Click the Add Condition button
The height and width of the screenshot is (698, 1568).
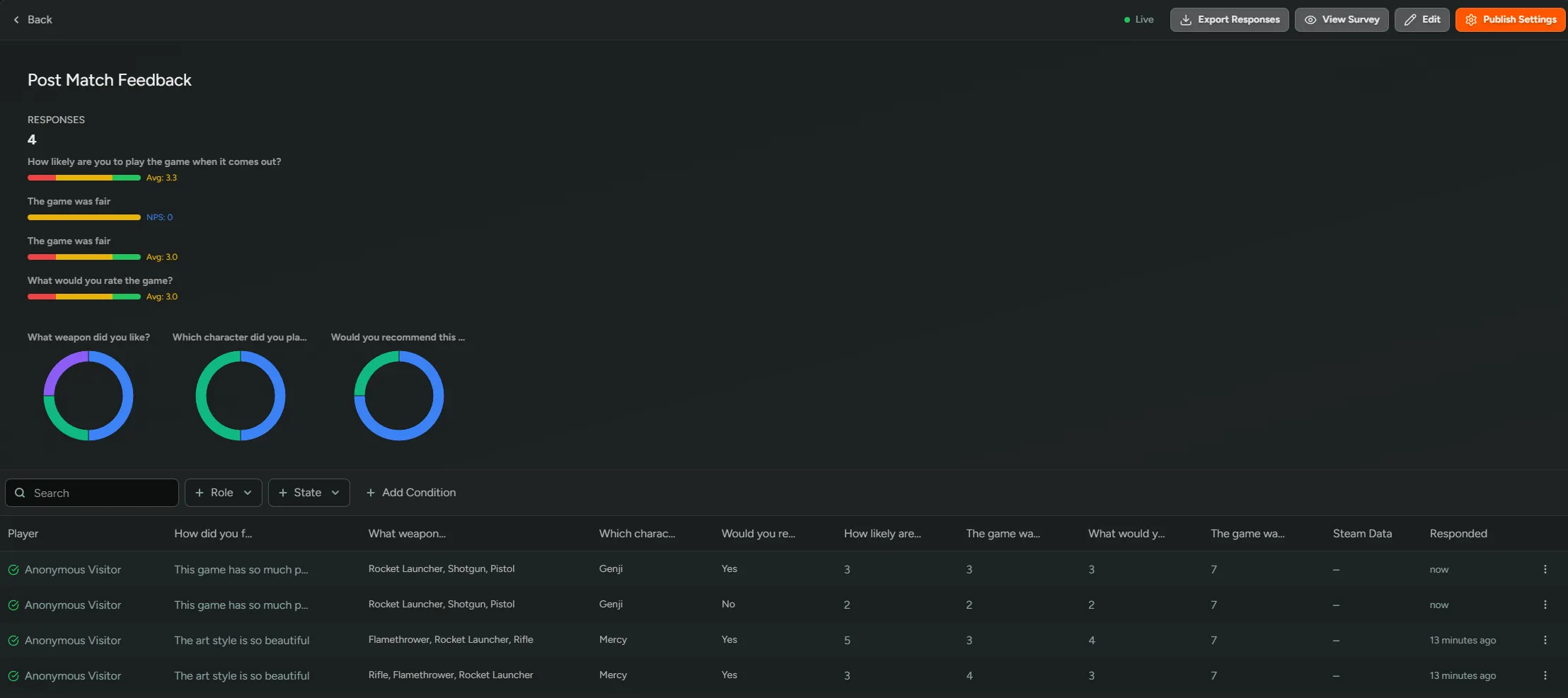[411, 493]
